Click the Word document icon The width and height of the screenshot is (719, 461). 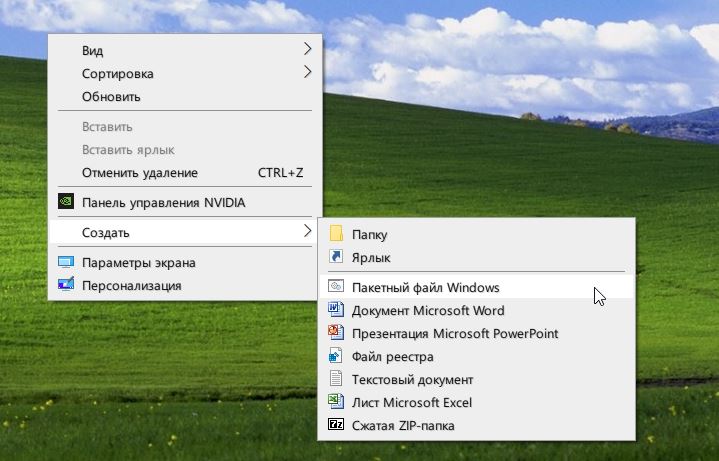tap(336, 309)
